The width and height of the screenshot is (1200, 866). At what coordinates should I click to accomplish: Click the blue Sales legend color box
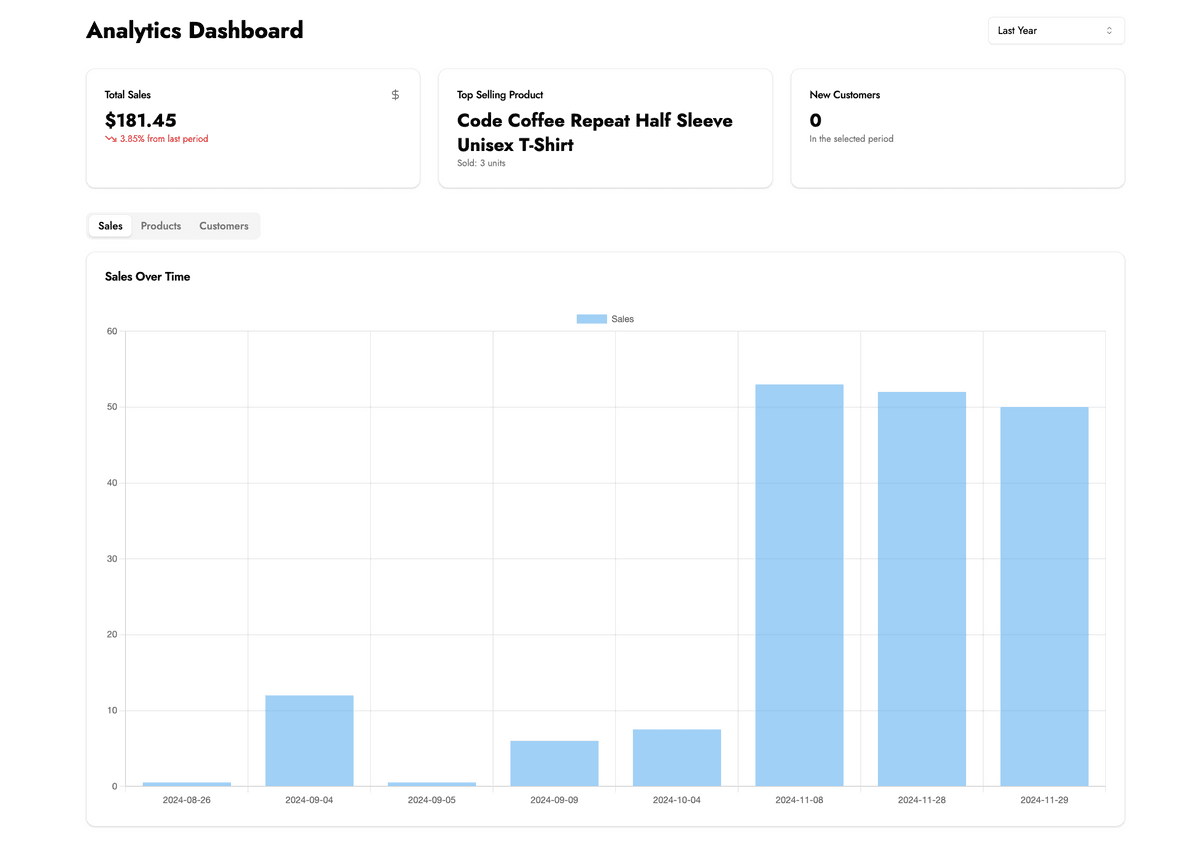591,319
